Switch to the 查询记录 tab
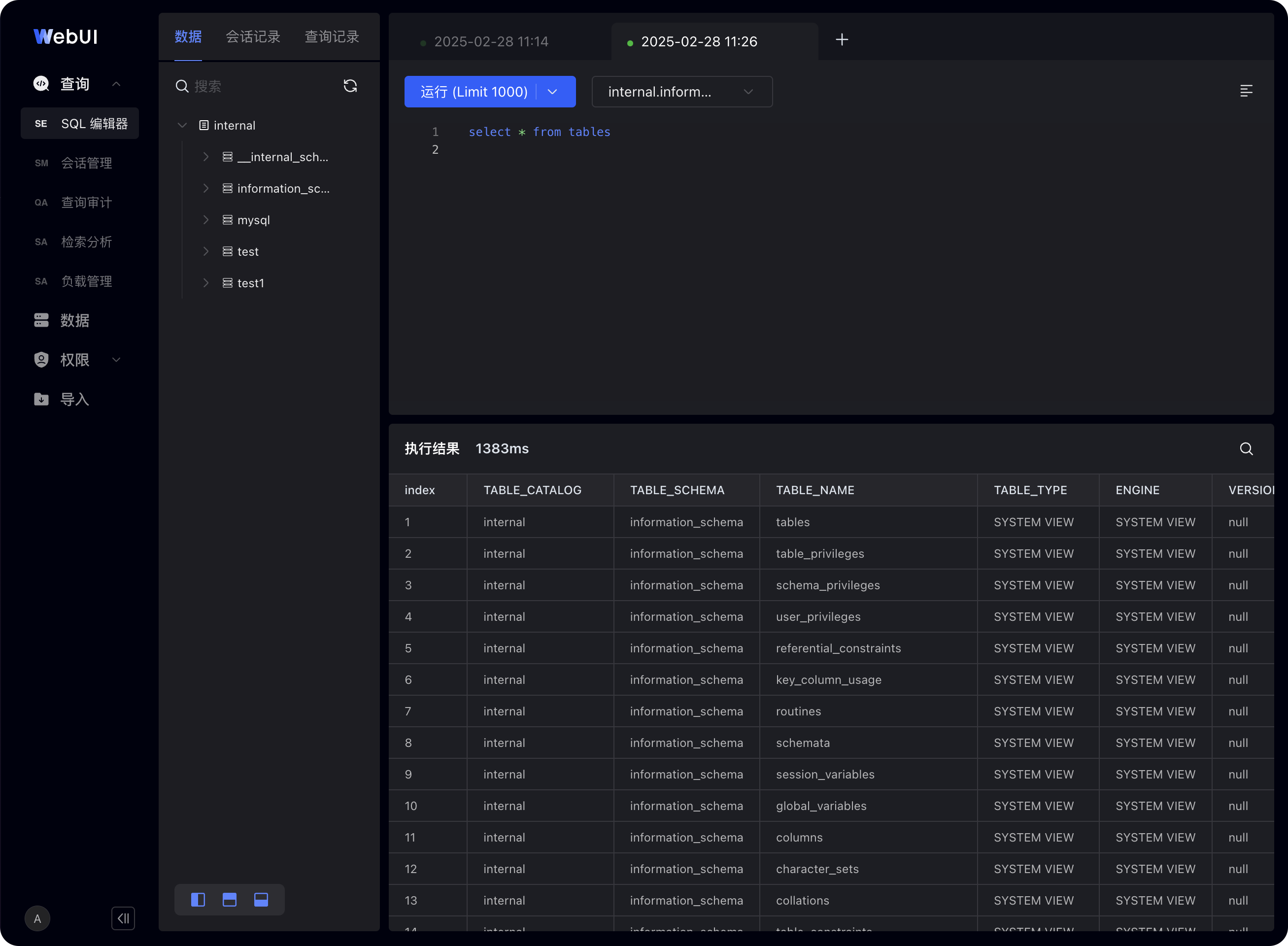Viewport: 1288px width, 946px height. point(332,36)
